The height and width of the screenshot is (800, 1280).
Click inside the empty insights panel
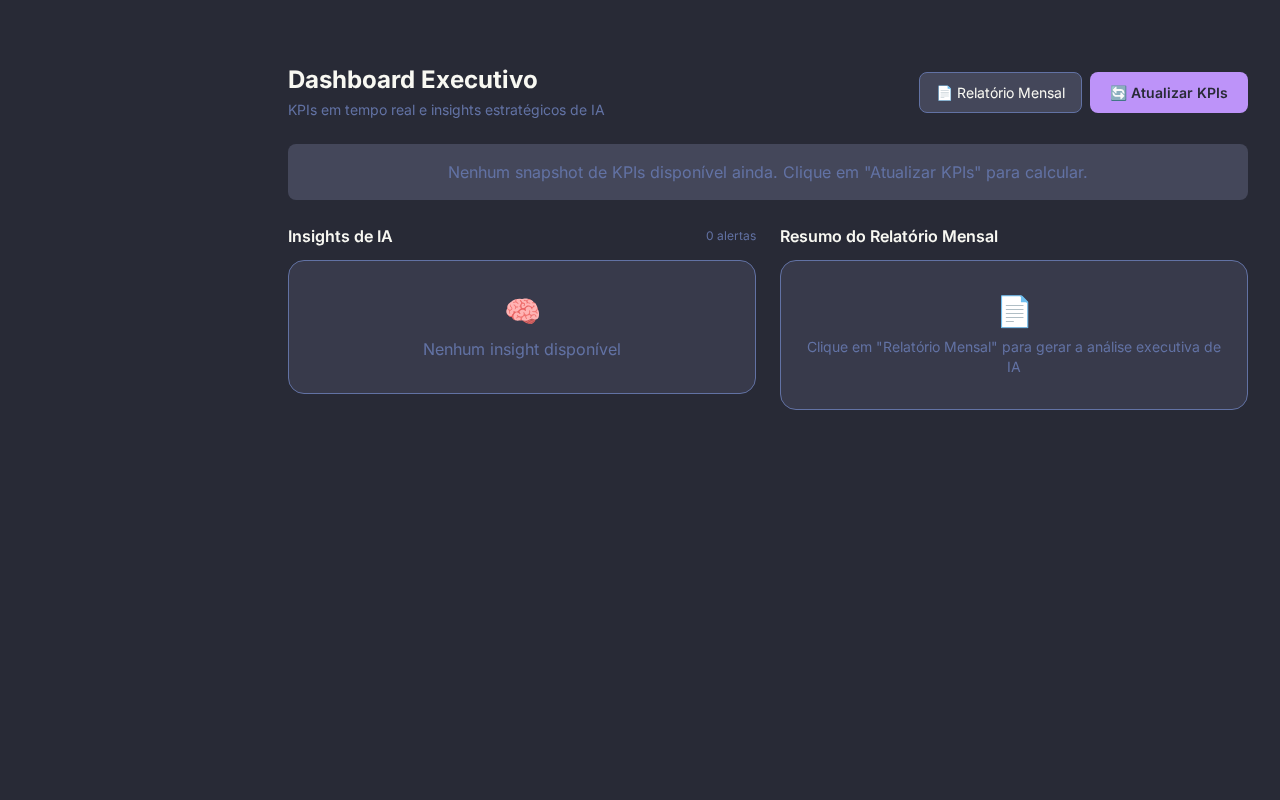pyautogui.click(x=522, y=327)
